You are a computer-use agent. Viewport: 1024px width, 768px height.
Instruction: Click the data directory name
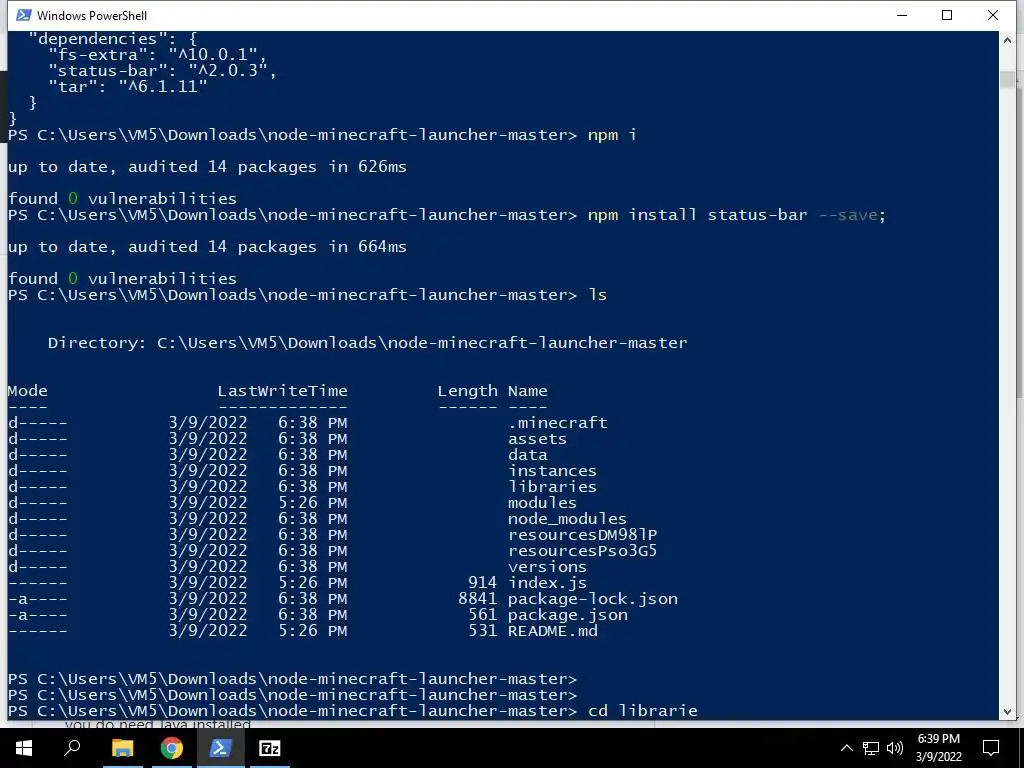[528, 455]
